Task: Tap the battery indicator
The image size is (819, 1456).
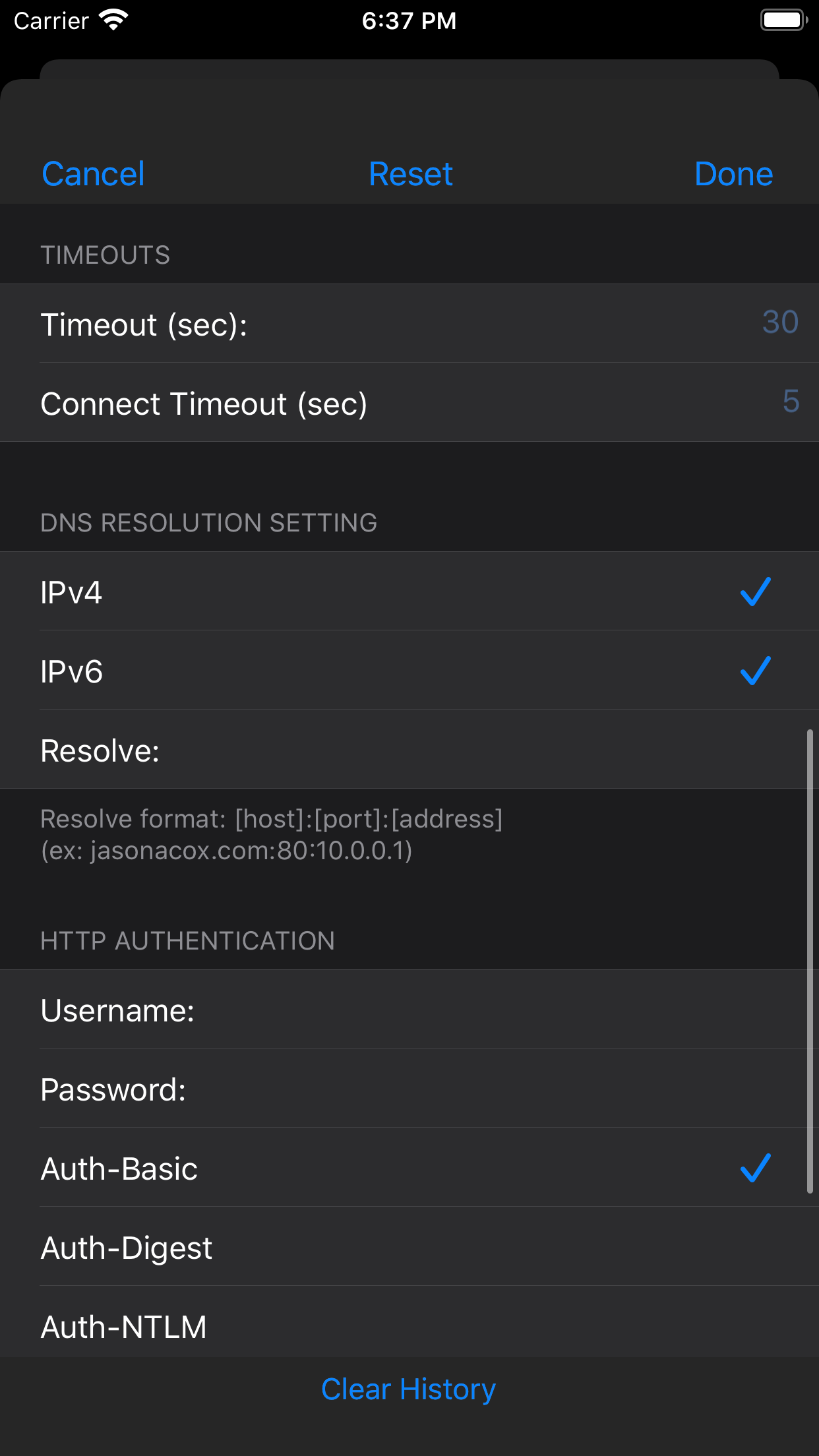Action: tap(782, 20)
